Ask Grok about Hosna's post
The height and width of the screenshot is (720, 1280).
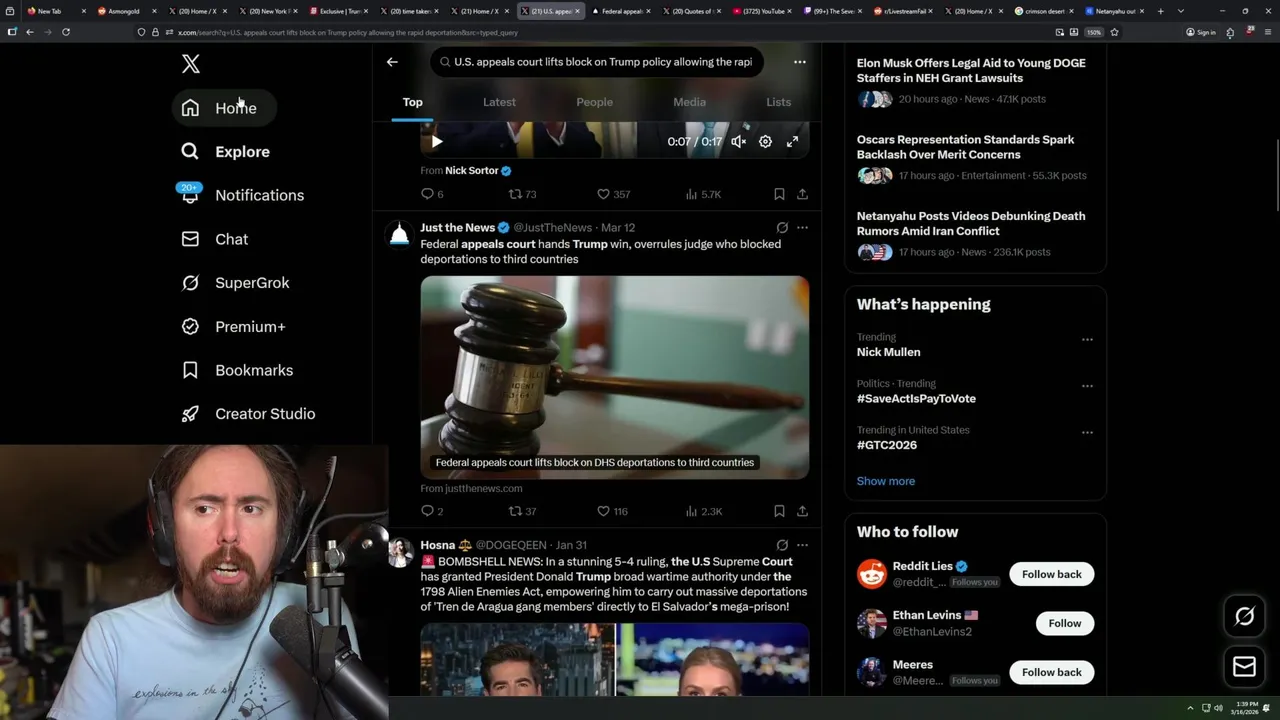(782, 545)
